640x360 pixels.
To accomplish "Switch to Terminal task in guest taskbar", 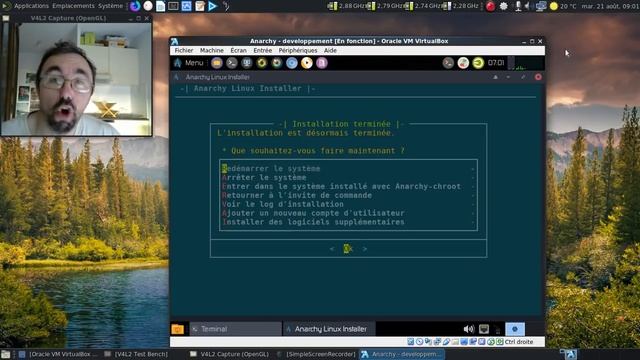I will [235, 329].
